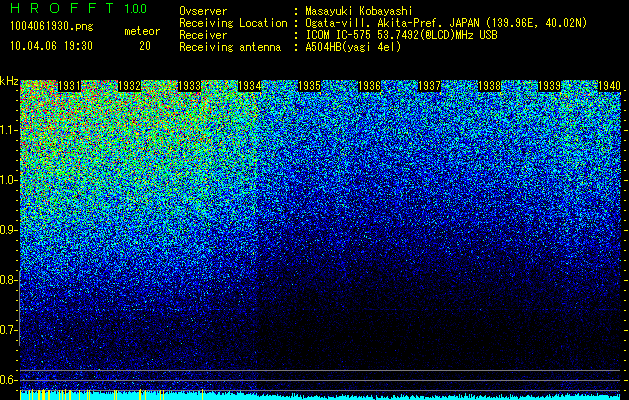
Task: Click the 1936 time marker
Action: point(369,86)
